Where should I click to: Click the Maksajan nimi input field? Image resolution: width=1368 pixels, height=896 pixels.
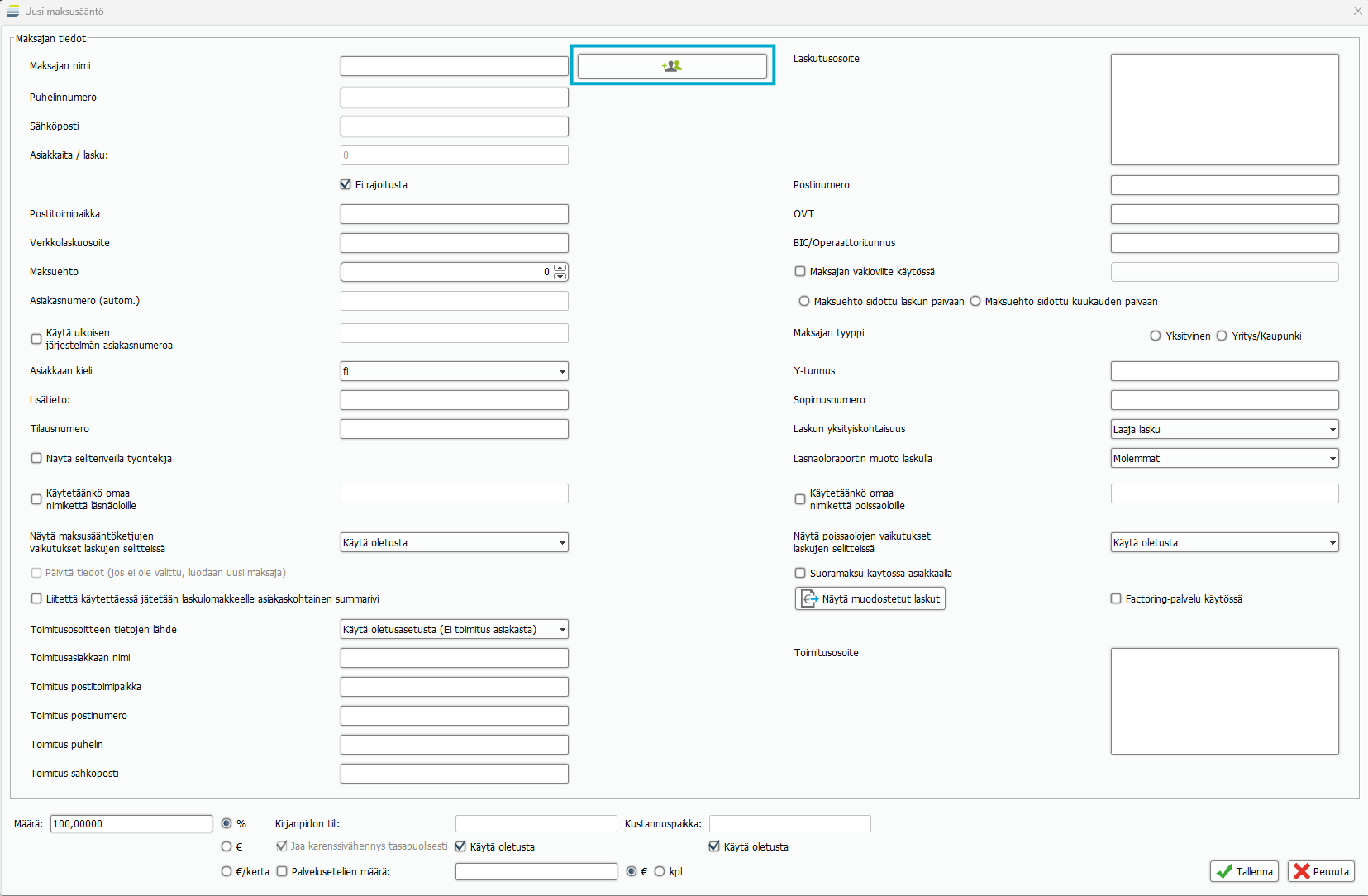click(x=455, y=66)
